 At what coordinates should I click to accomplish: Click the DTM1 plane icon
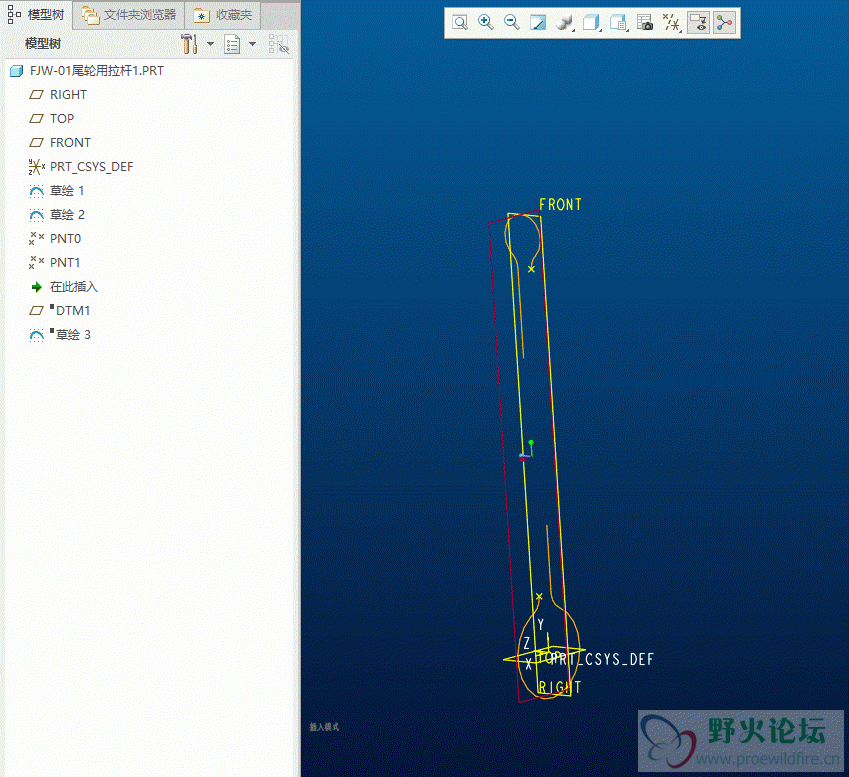point(36,311)
